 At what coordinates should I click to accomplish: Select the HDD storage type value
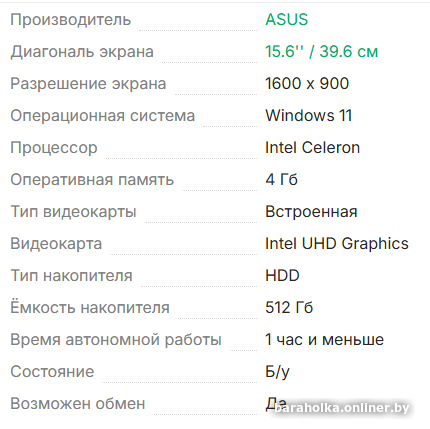point(282,275)
